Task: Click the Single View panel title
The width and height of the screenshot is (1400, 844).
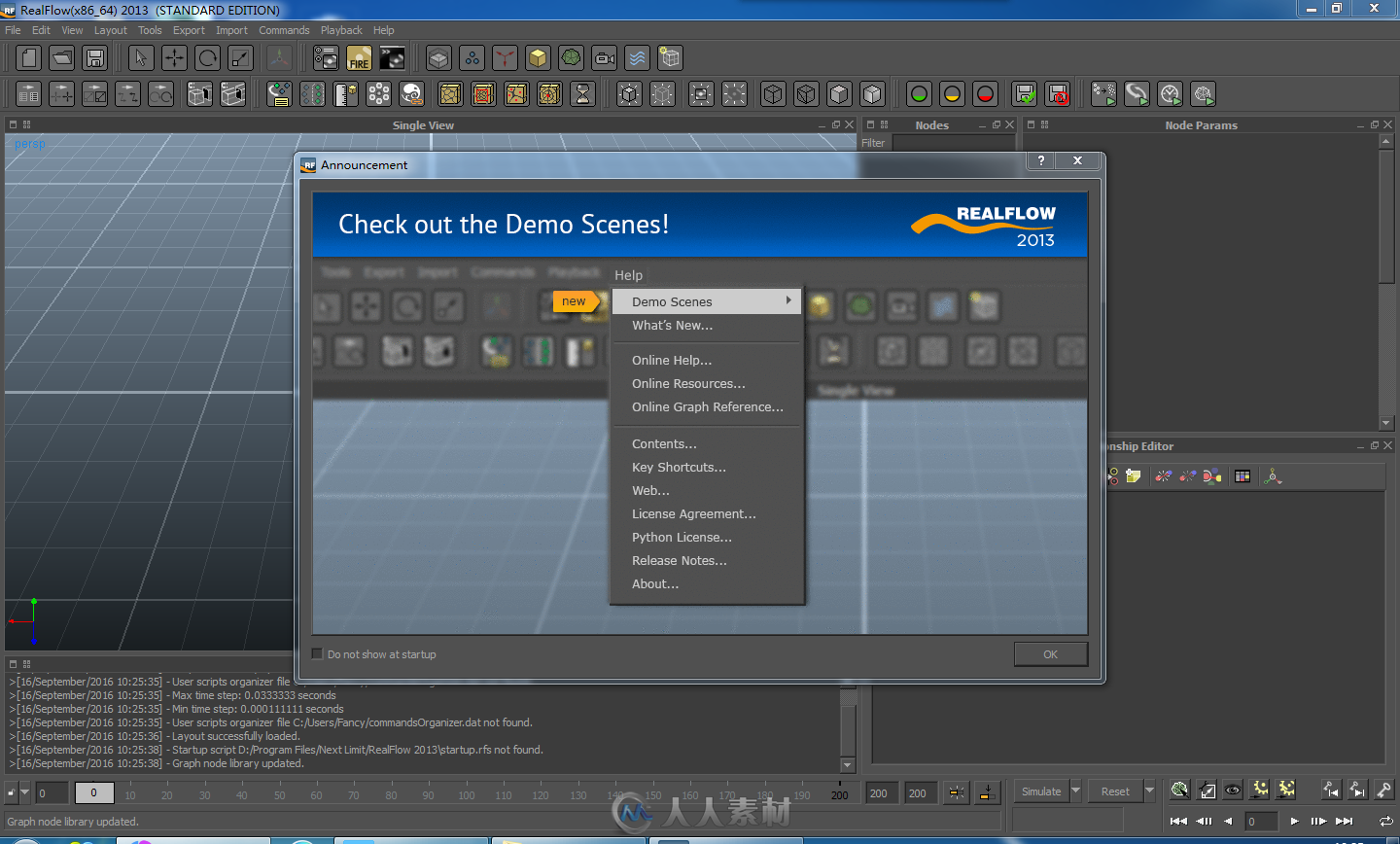Action: (x=423, y=125)
